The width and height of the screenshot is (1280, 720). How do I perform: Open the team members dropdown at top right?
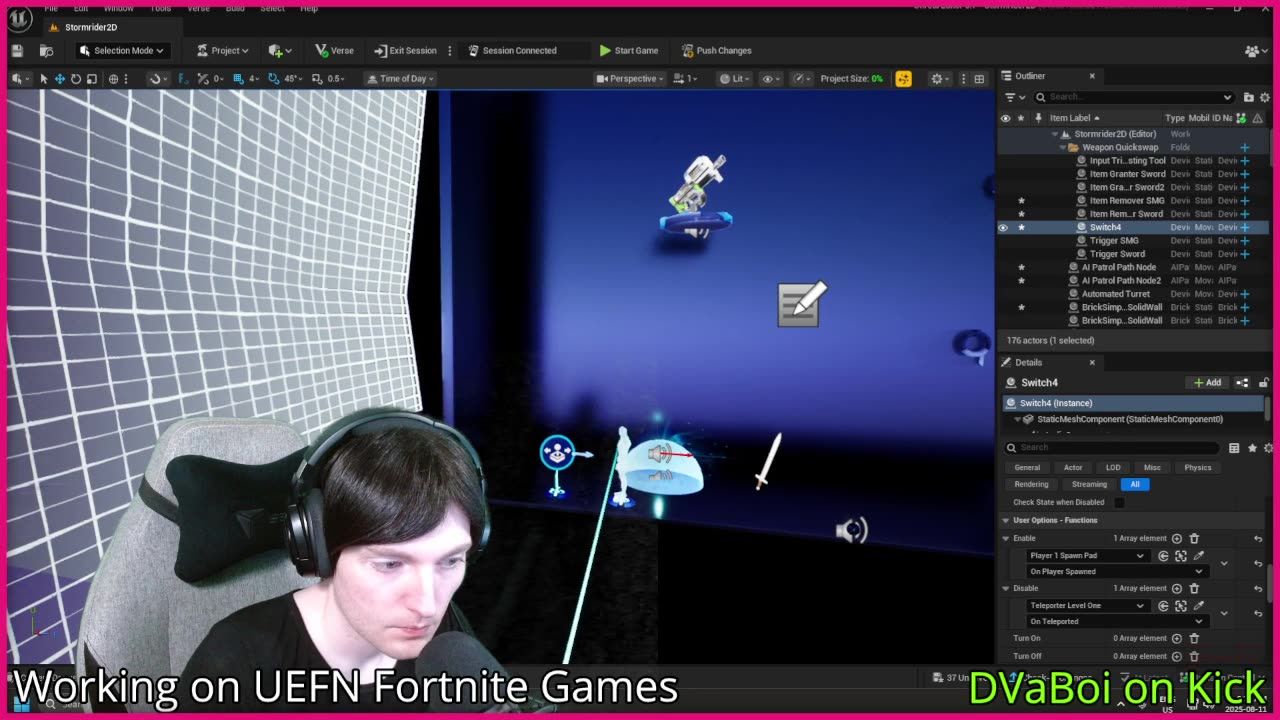pos(1255,50)
